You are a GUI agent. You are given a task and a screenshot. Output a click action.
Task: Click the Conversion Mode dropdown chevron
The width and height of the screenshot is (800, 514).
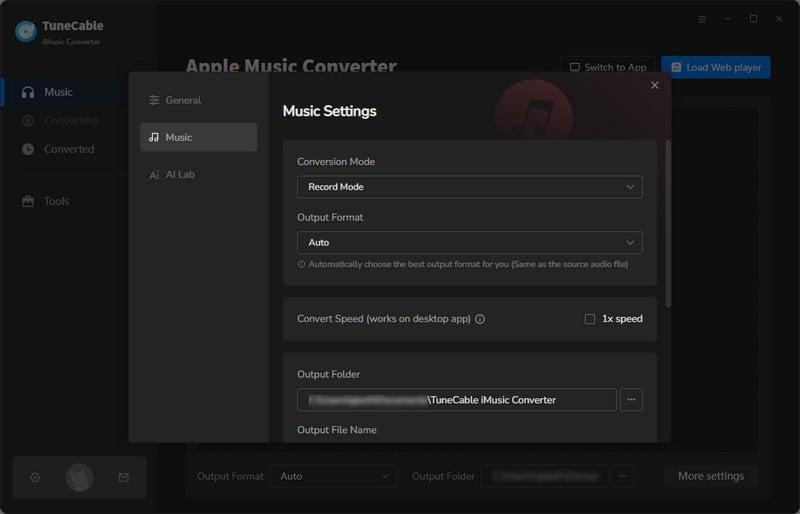(630, 187)
